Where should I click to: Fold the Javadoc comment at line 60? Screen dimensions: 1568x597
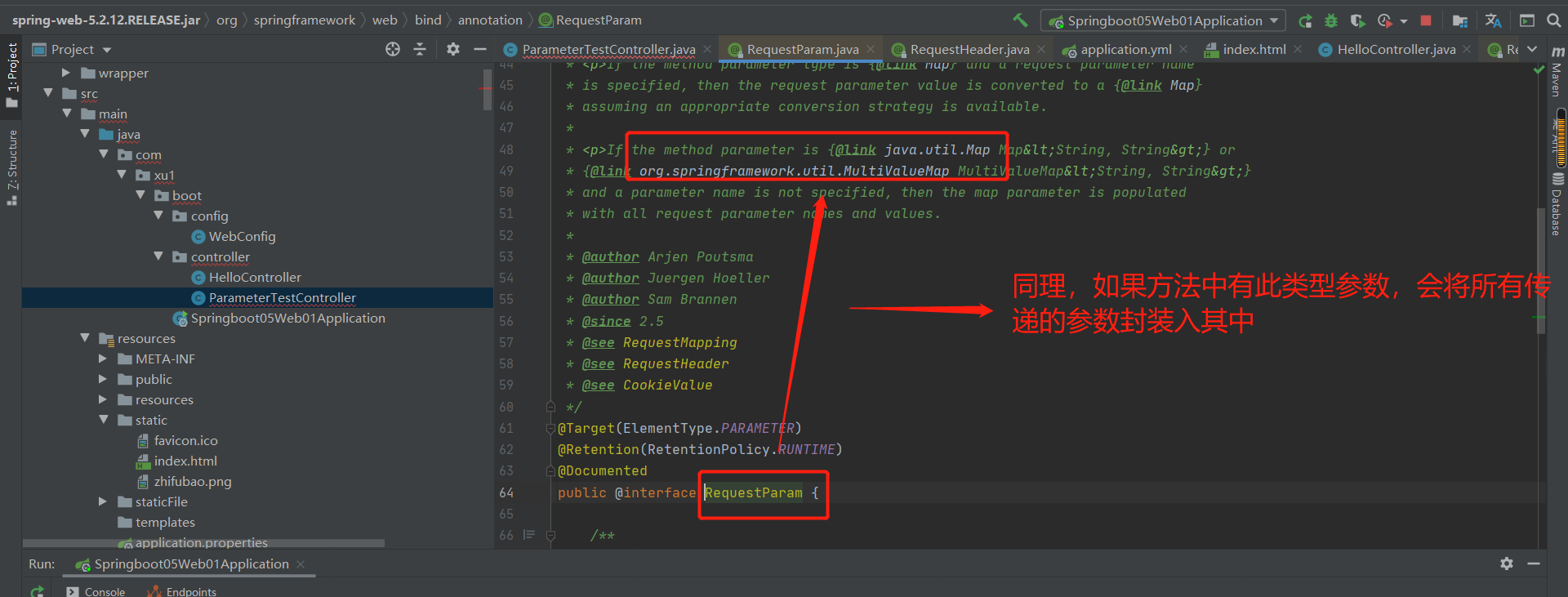550,407
